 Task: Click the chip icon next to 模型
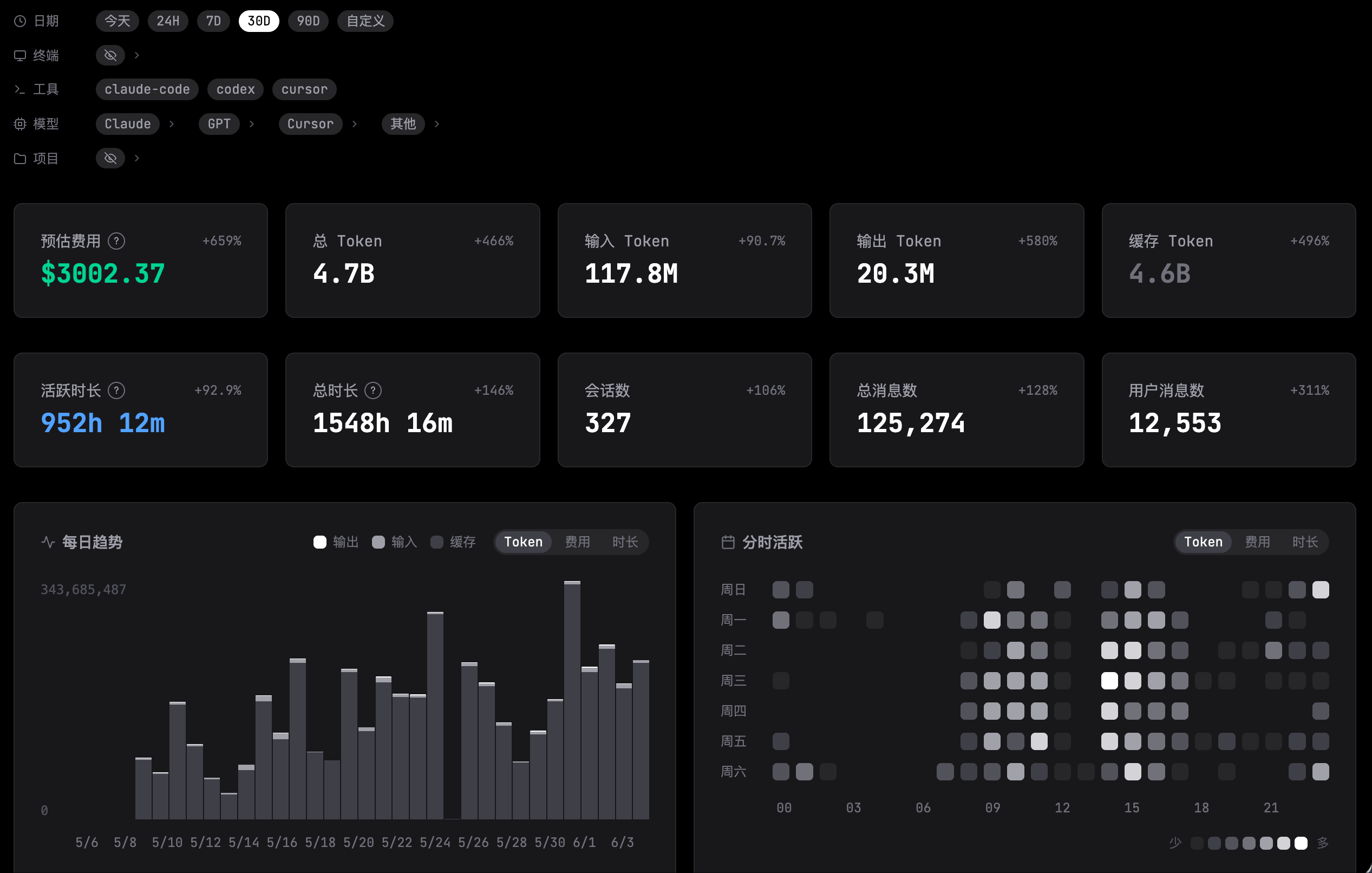point(20,123)
